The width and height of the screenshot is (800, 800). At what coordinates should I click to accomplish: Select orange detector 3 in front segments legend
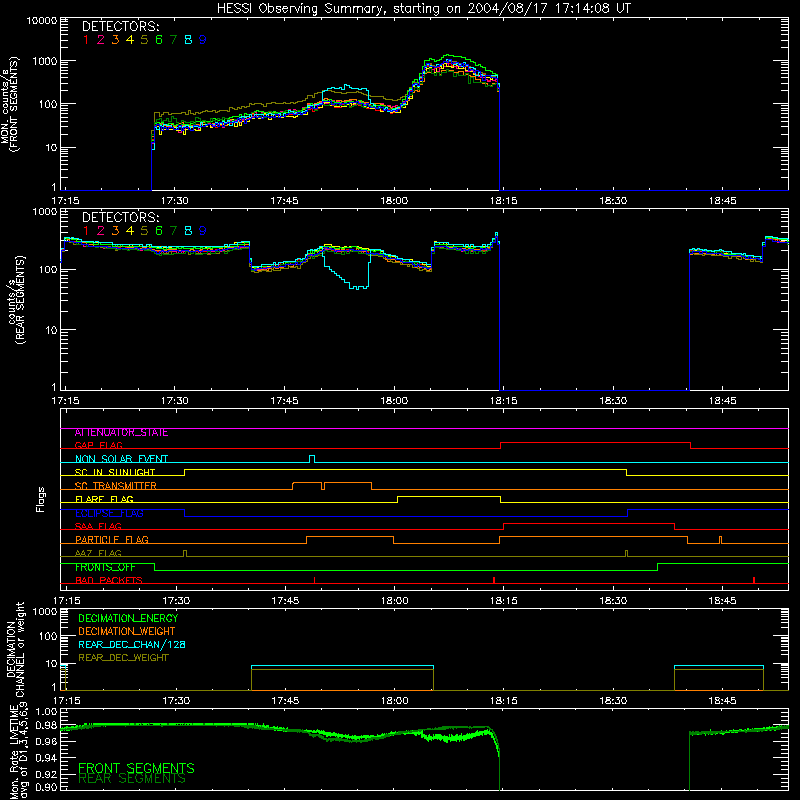115,40
